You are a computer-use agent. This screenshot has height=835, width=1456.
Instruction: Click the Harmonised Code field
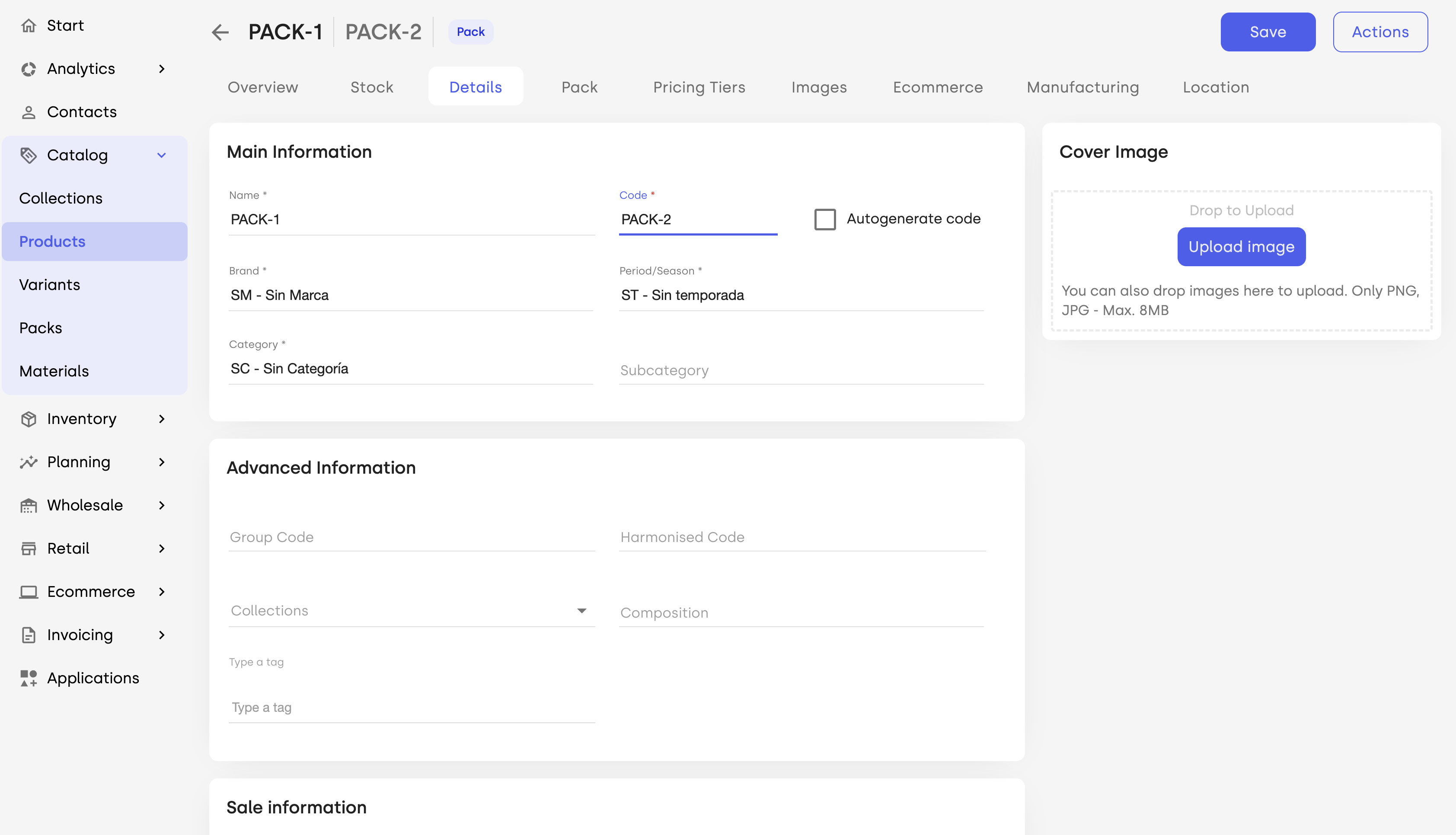point(803,537)
